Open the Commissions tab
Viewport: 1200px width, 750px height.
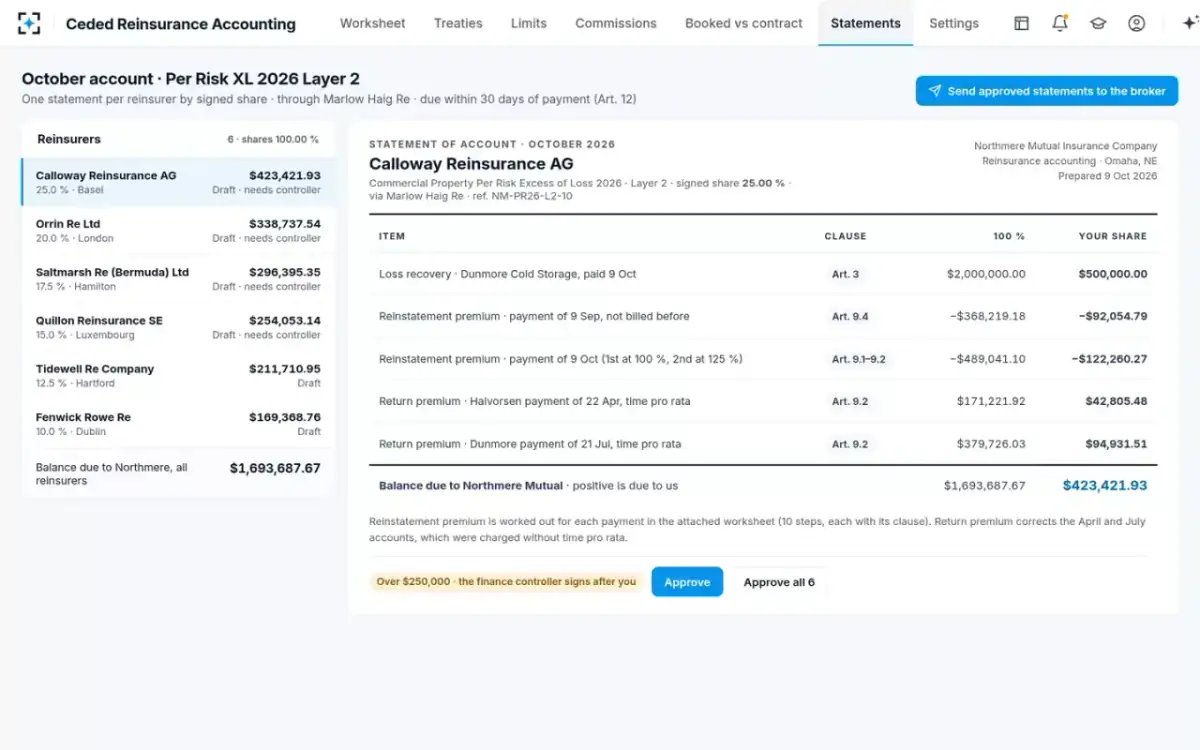pos(616,23)
